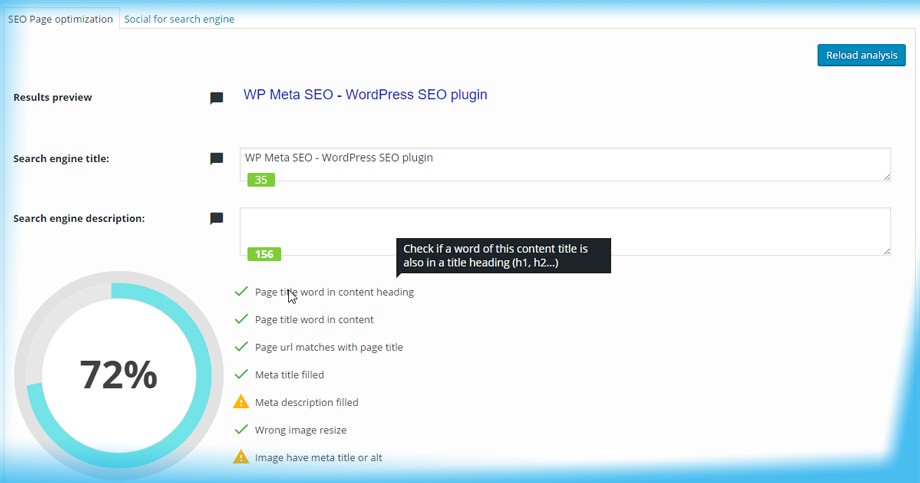Screen dimensions: 920x483
Task: Select 'Page title word in content heading' text
Action: (x=334, y=292)
